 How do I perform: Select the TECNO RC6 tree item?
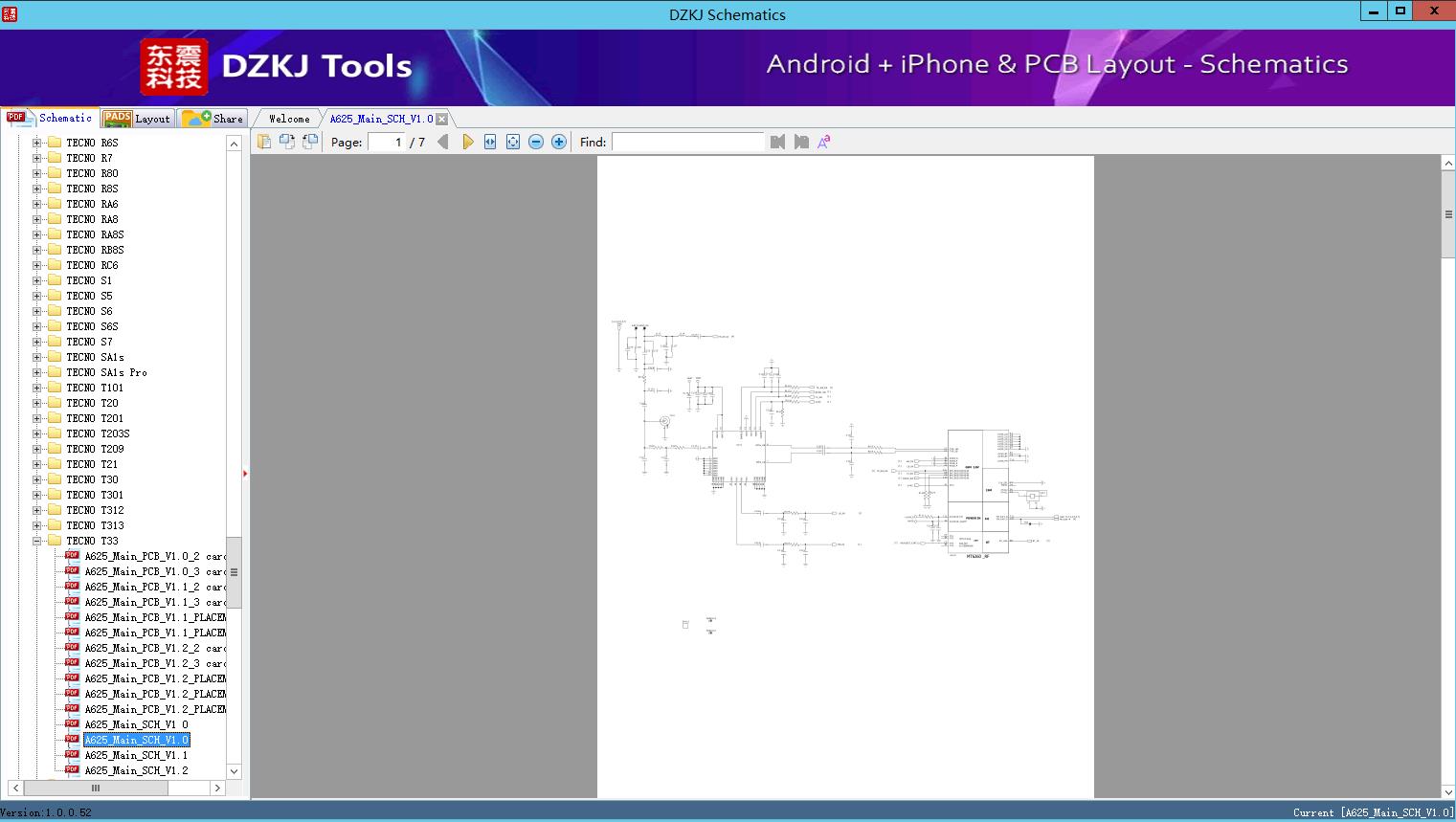click(92, 265)
